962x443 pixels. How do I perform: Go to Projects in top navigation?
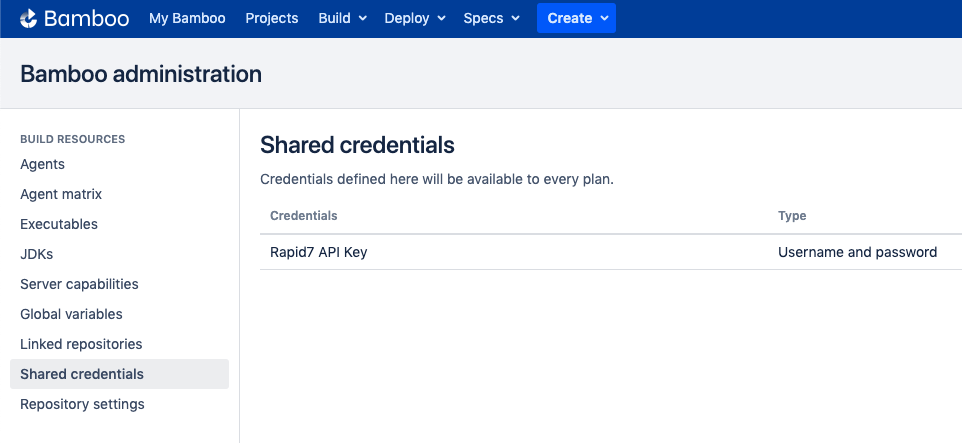coord(272,18)
